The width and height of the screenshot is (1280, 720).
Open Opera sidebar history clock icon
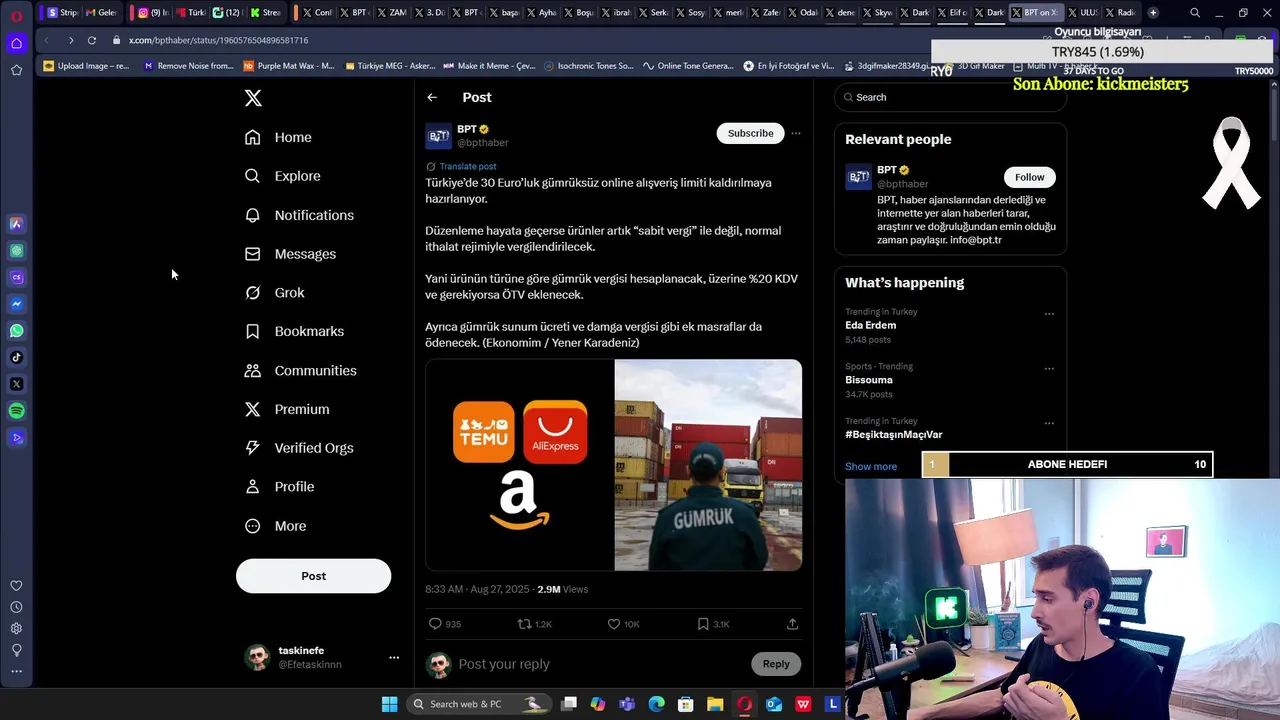(16, 607)
